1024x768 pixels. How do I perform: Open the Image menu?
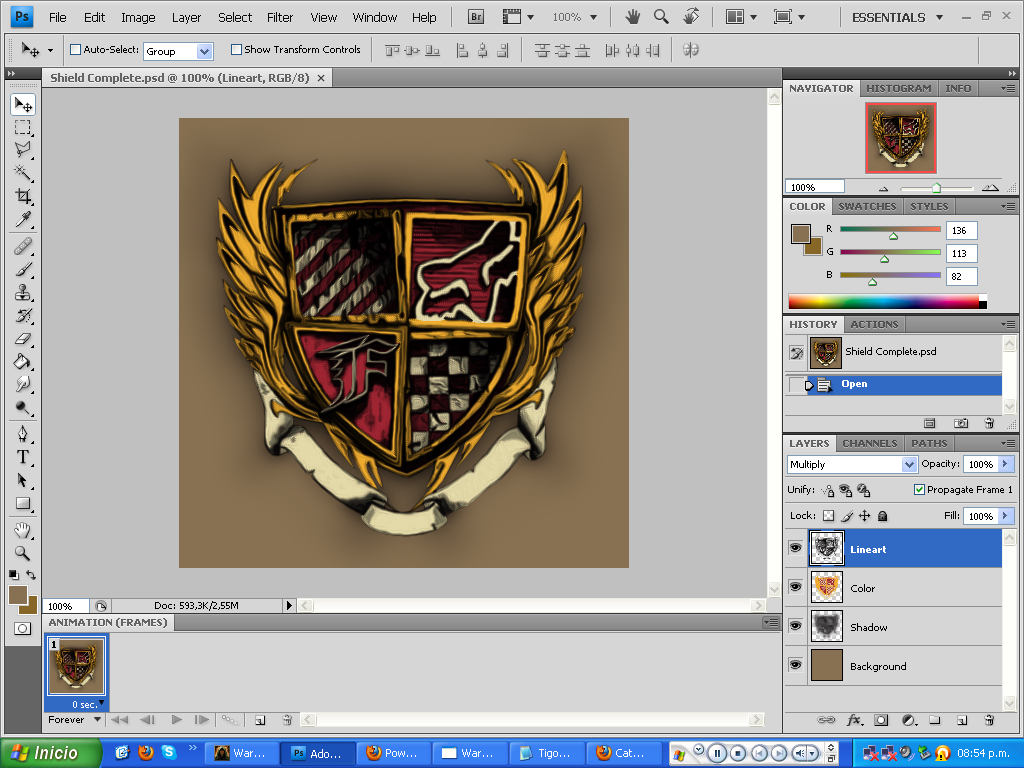138,18
